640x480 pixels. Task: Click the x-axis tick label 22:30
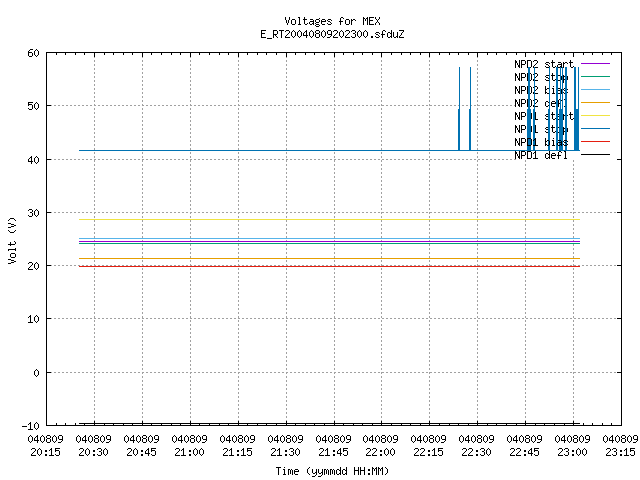tap(476, 452)
